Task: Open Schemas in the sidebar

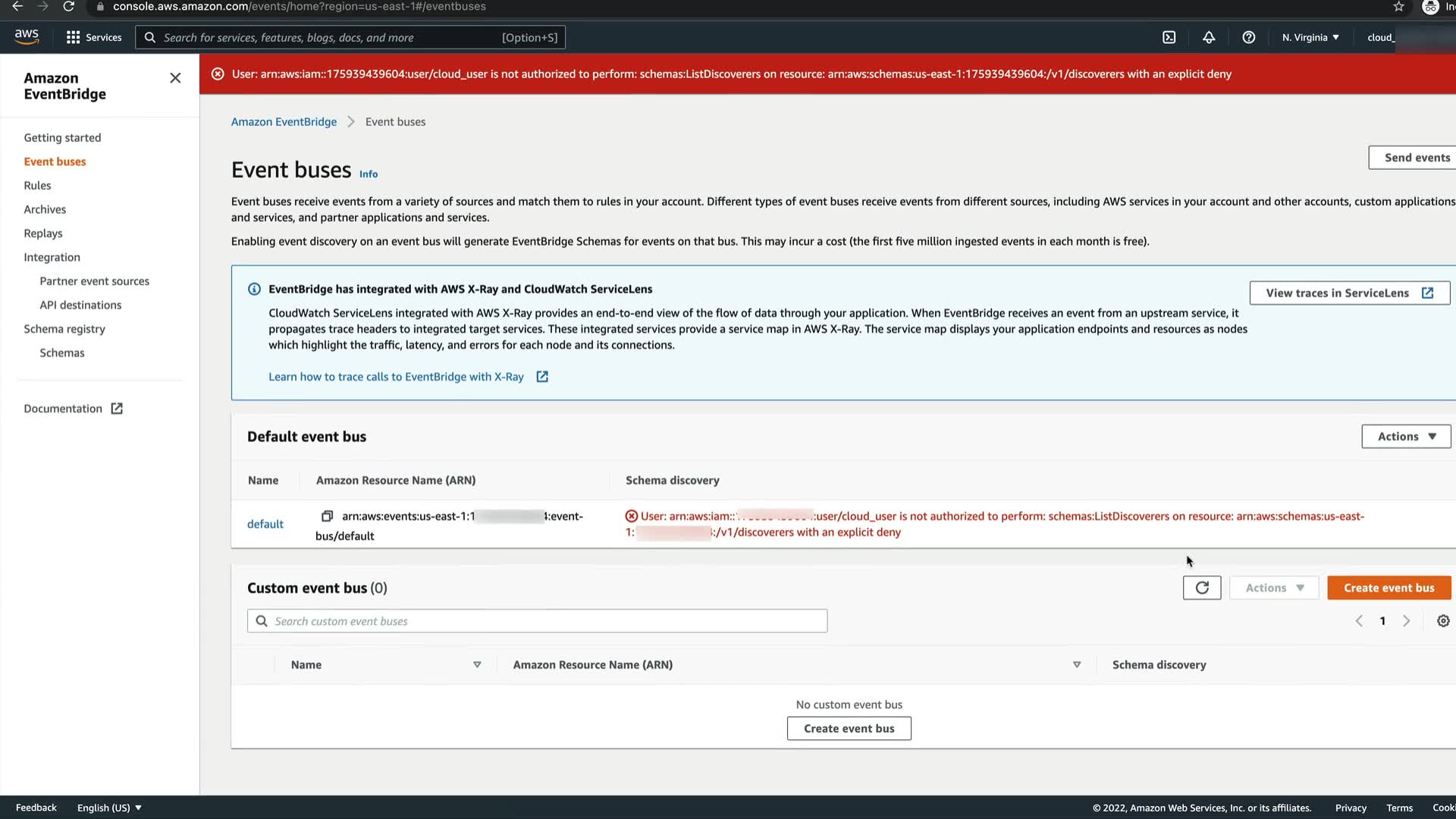Action: pyautogui.click(x=62, y=353)
